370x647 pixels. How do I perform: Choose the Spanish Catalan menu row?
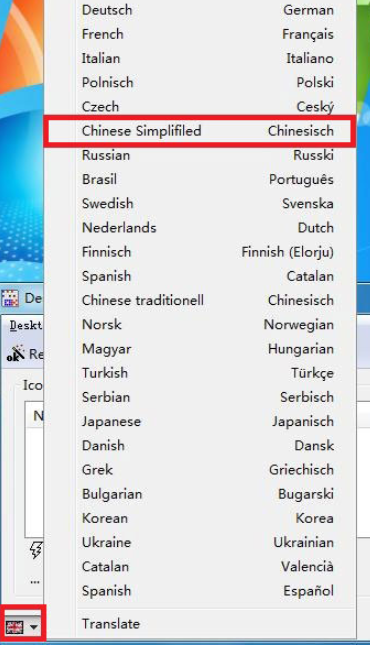200,276
